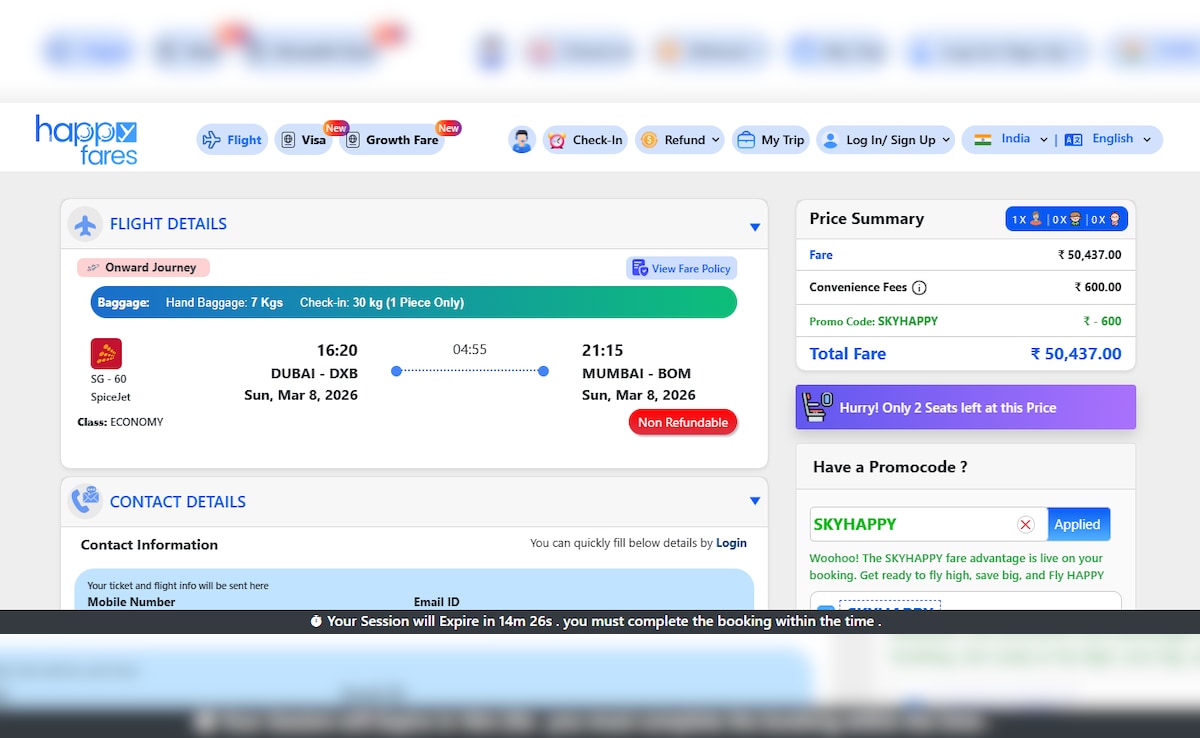This screenshot has width=1200, height=738.
Task: Remove promo code with red X icon
Action: (1025, 525)
